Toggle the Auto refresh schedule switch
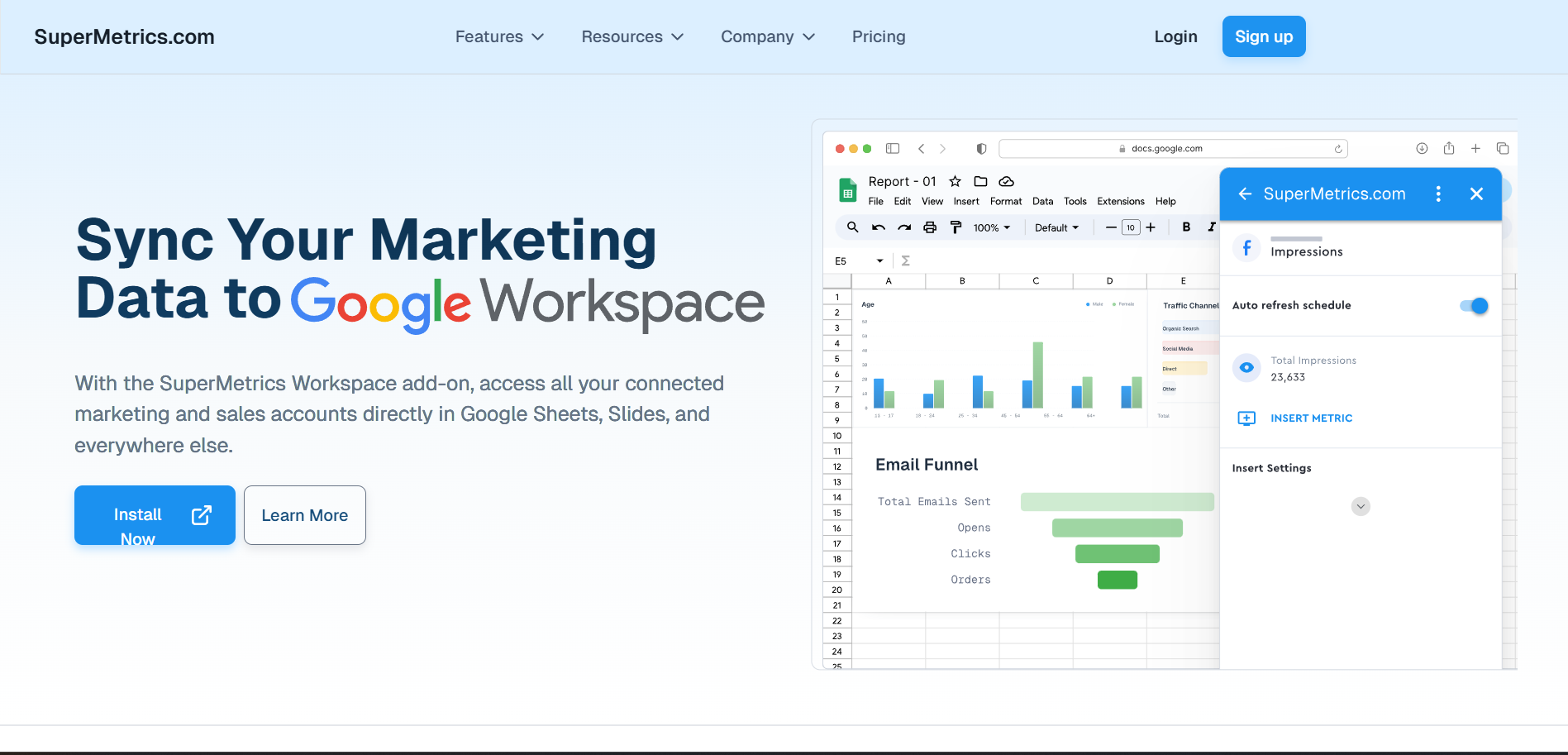This screenshot has height=755, width=1568. pyautogui.click(x=1474, y=306)
